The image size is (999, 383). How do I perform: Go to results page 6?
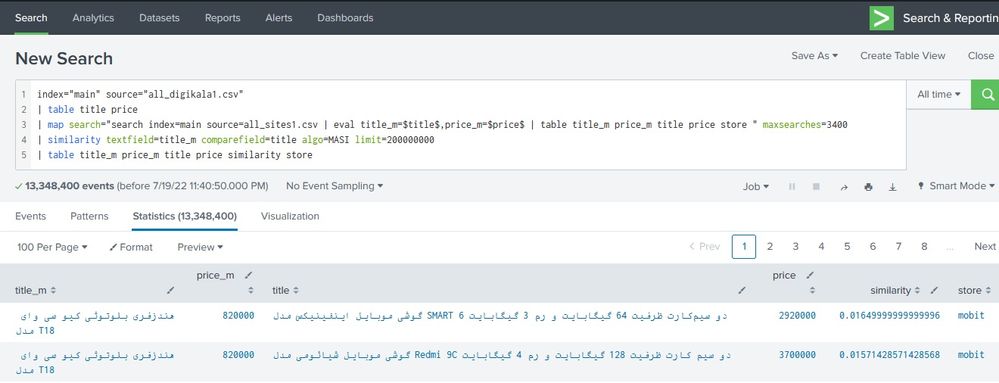click(x=873, y=247)
